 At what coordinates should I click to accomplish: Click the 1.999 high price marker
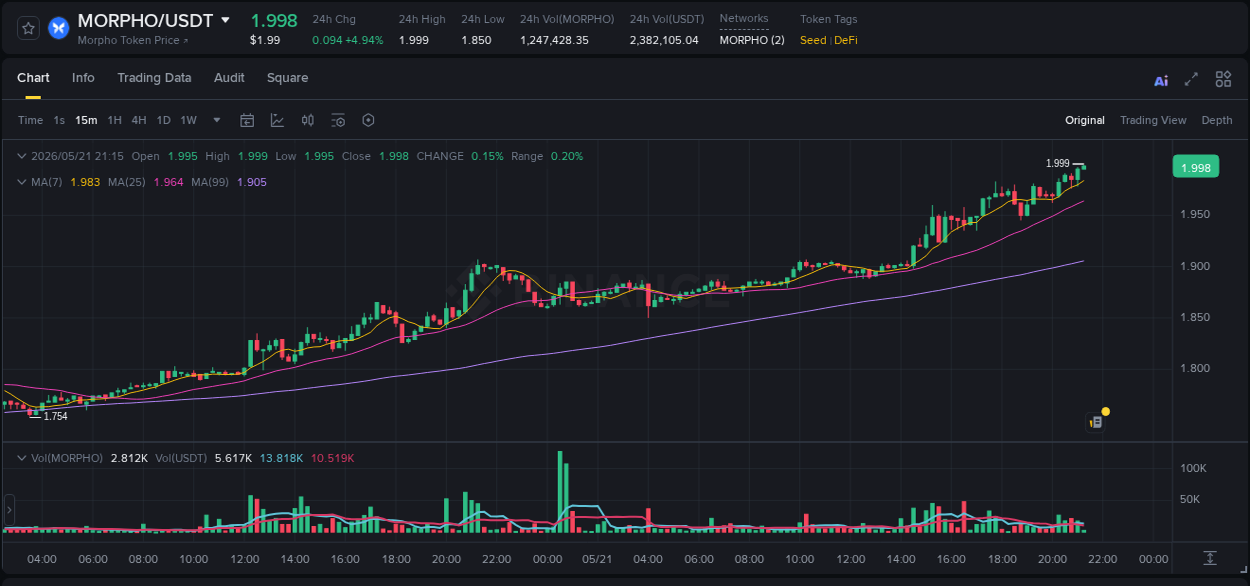(1058, 163)
